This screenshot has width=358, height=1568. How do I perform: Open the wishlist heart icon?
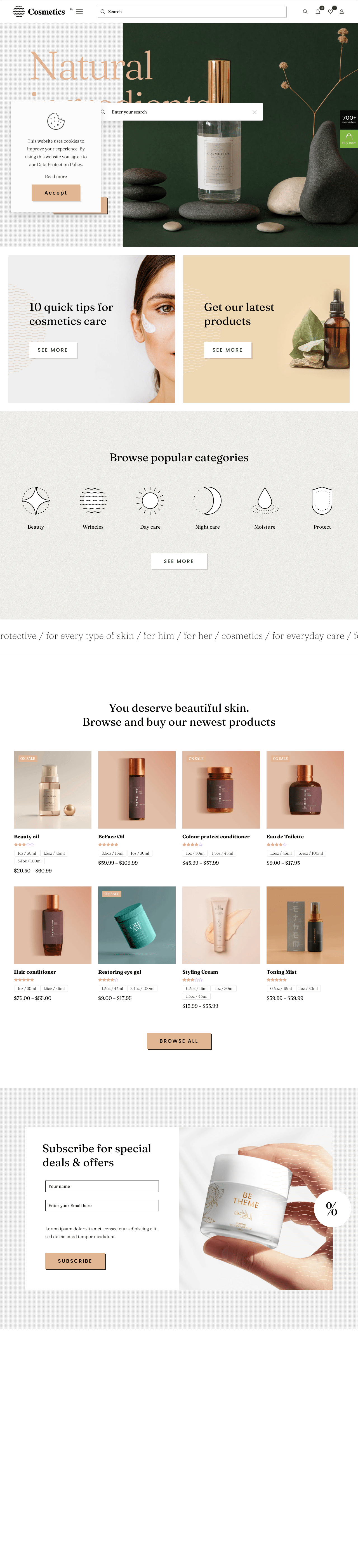pyautogui.click(x=330, y=11)
